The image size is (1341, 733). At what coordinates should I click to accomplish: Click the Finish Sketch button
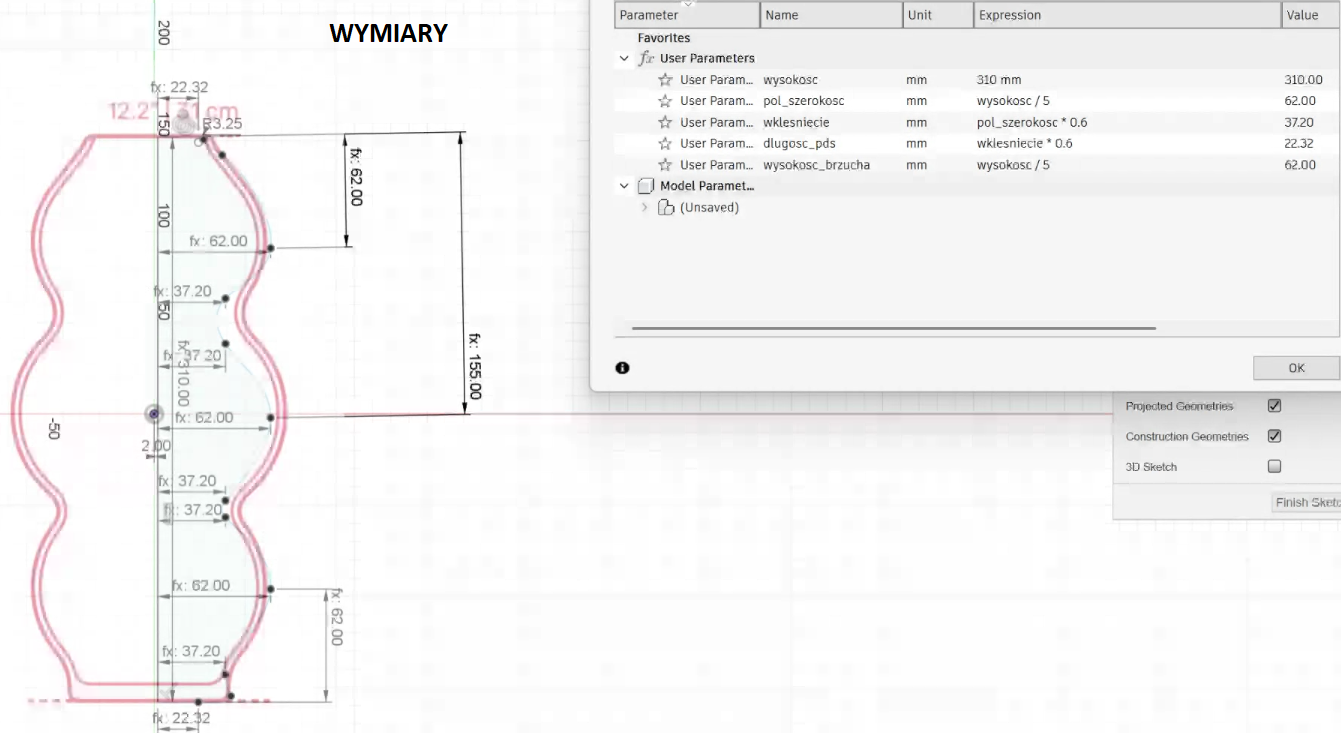tap(1306, 502)
